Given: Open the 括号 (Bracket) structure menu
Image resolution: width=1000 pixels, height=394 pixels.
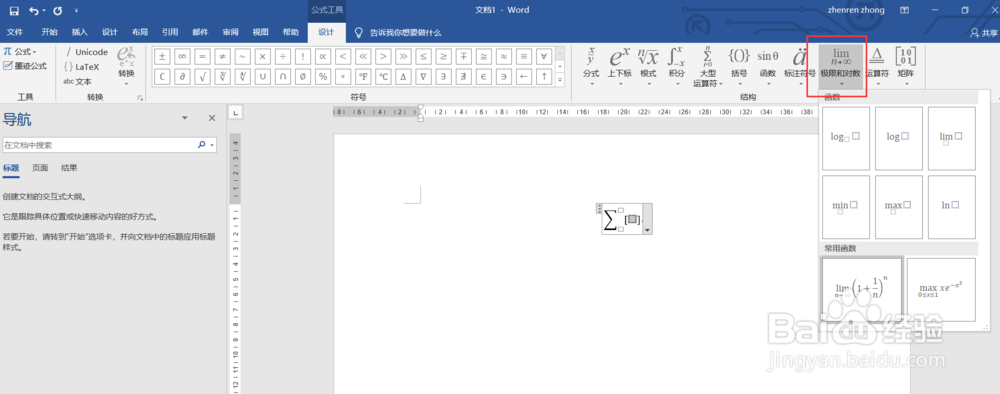Looking at the screenshot, I should click(739, 66).
